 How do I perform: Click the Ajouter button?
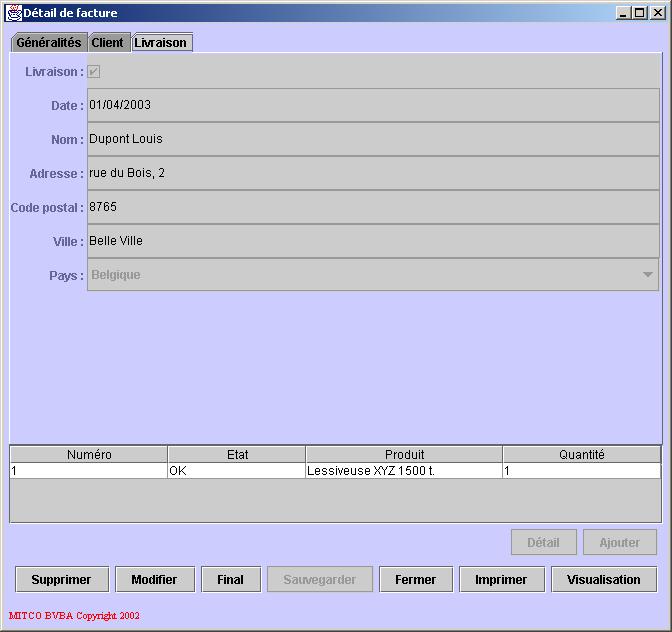(620, 542)
